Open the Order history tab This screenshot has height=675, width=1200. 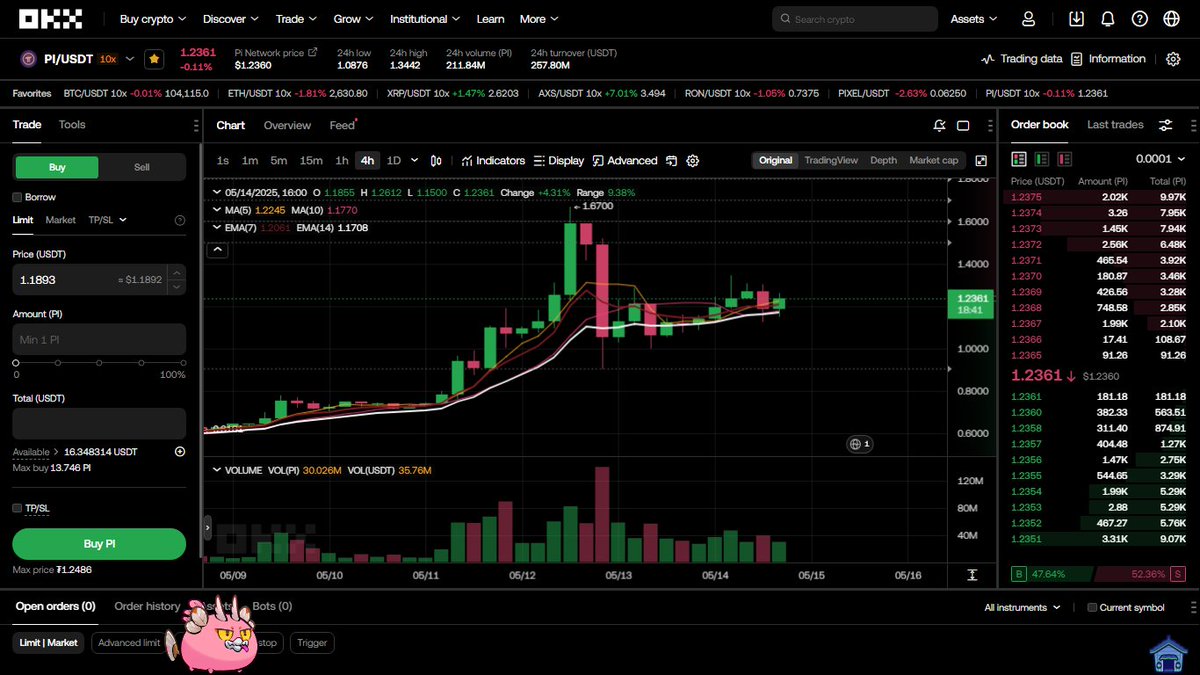[147, 606]
